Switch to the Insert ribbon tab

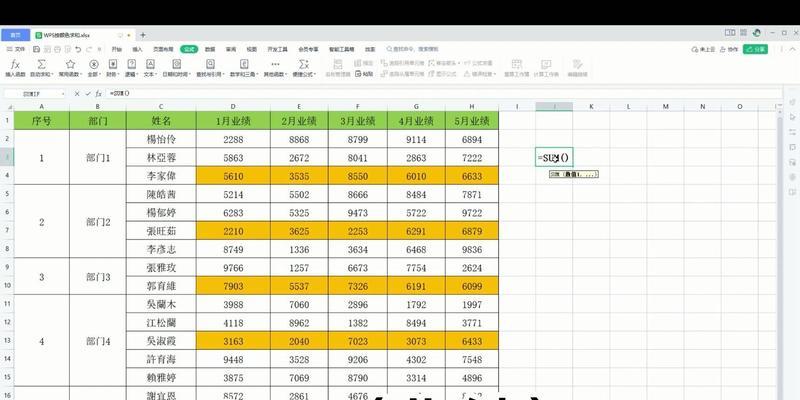138,49
